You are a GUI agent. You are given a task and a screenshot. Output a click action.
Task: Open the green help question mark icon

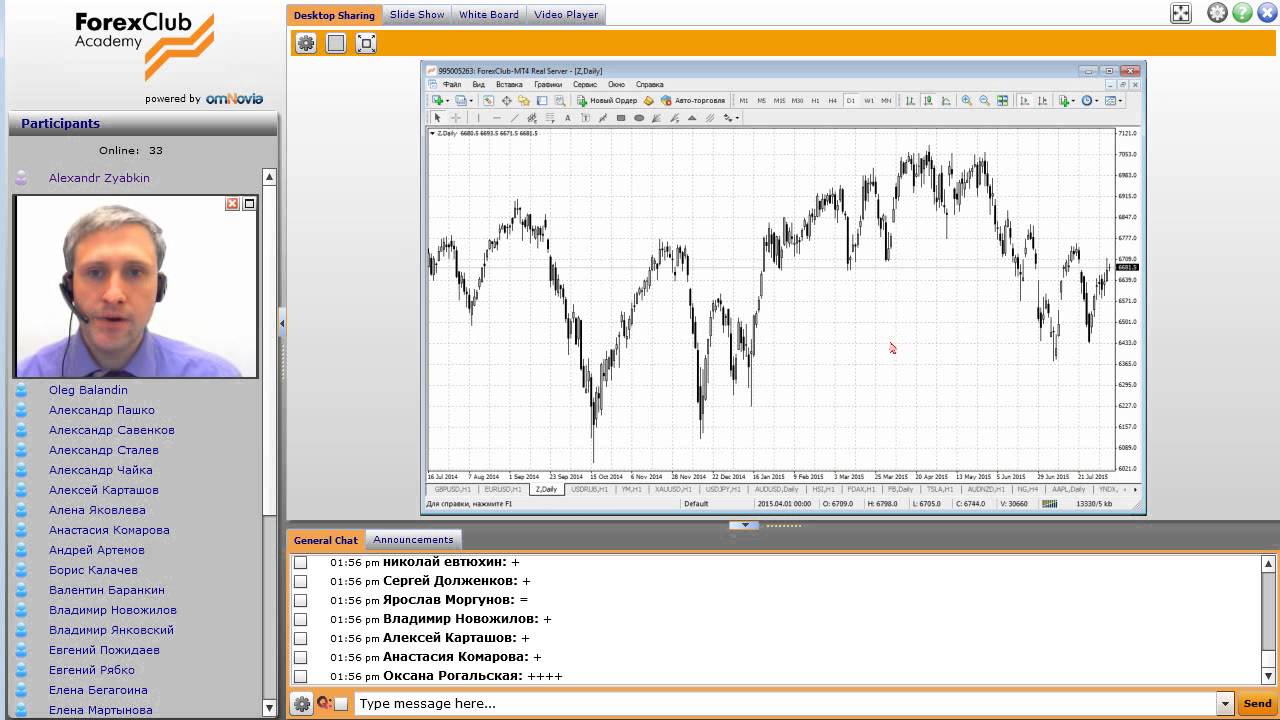(1242, 13)
